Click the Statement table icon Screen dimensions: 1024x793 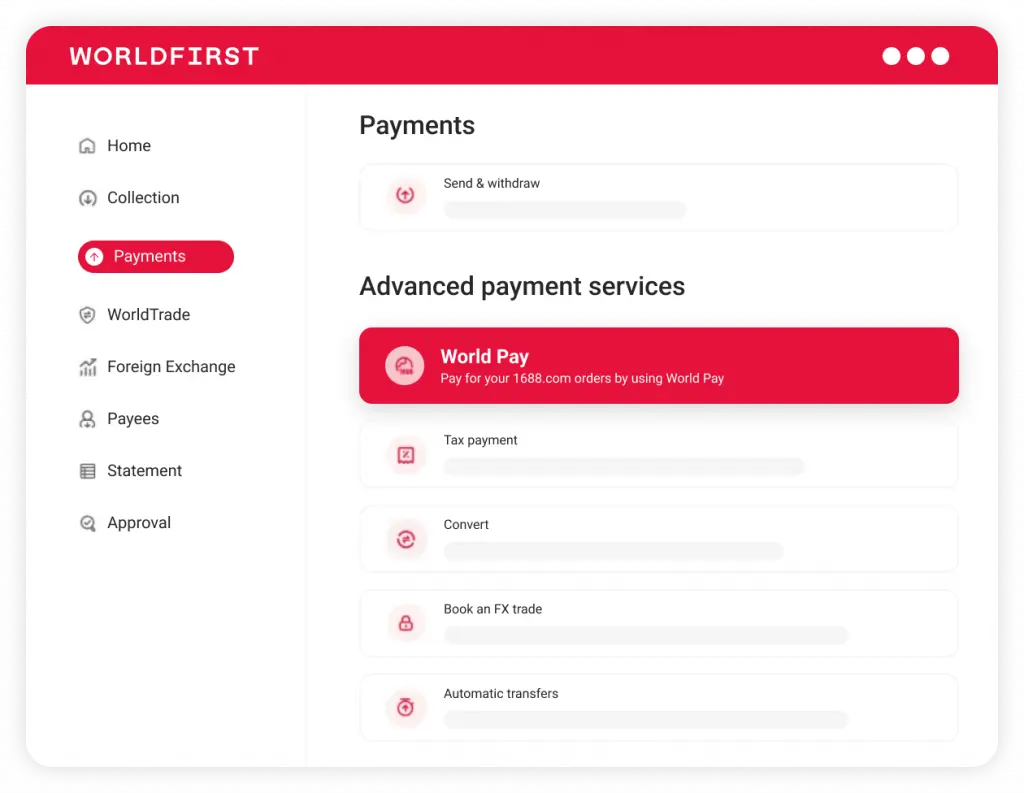pos(87,471)
